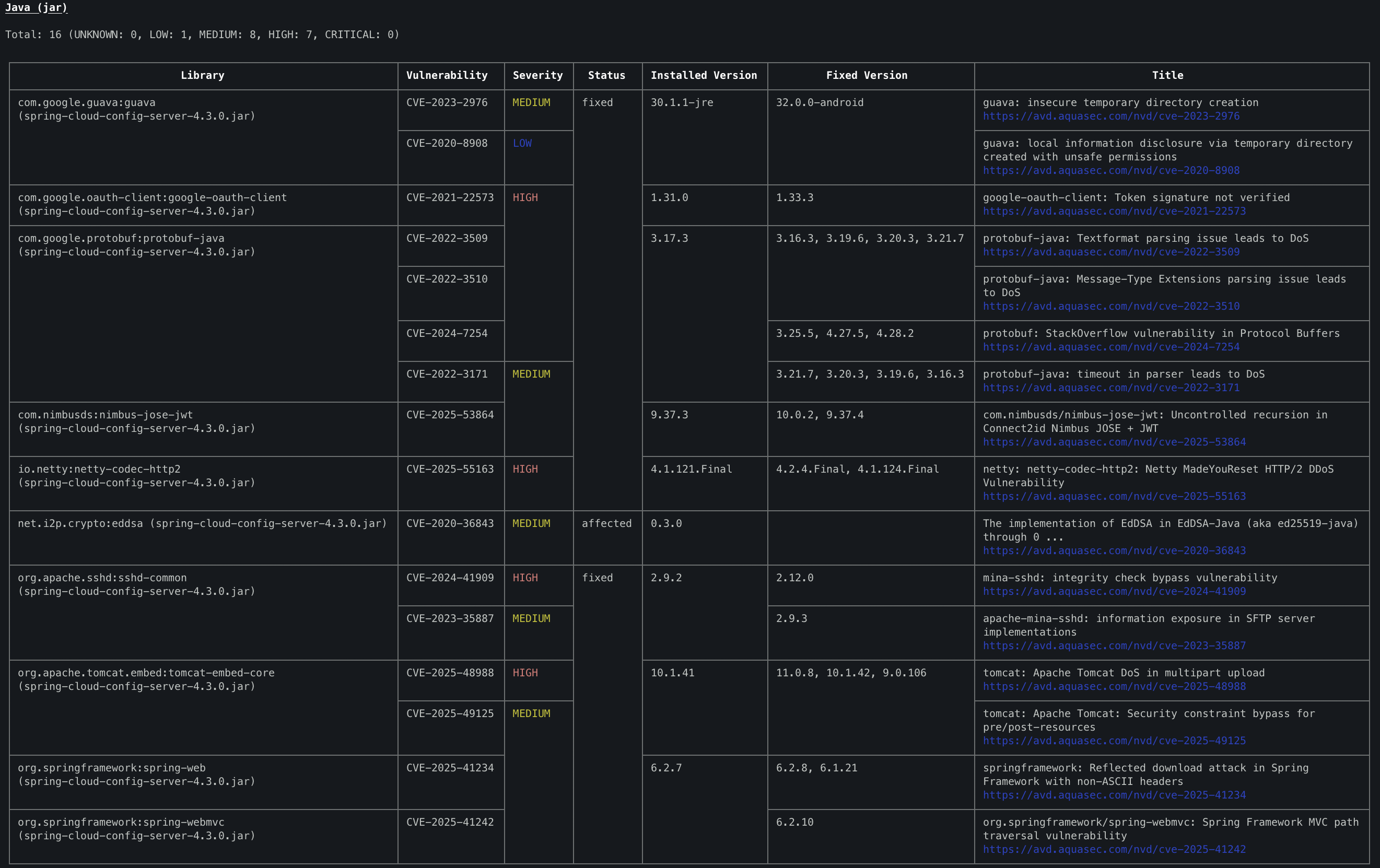The width and height of the screenshot is (1380, 868).
Task: Click the CVE-2025-53864 vulnerability ID
Action: (450, 415)
